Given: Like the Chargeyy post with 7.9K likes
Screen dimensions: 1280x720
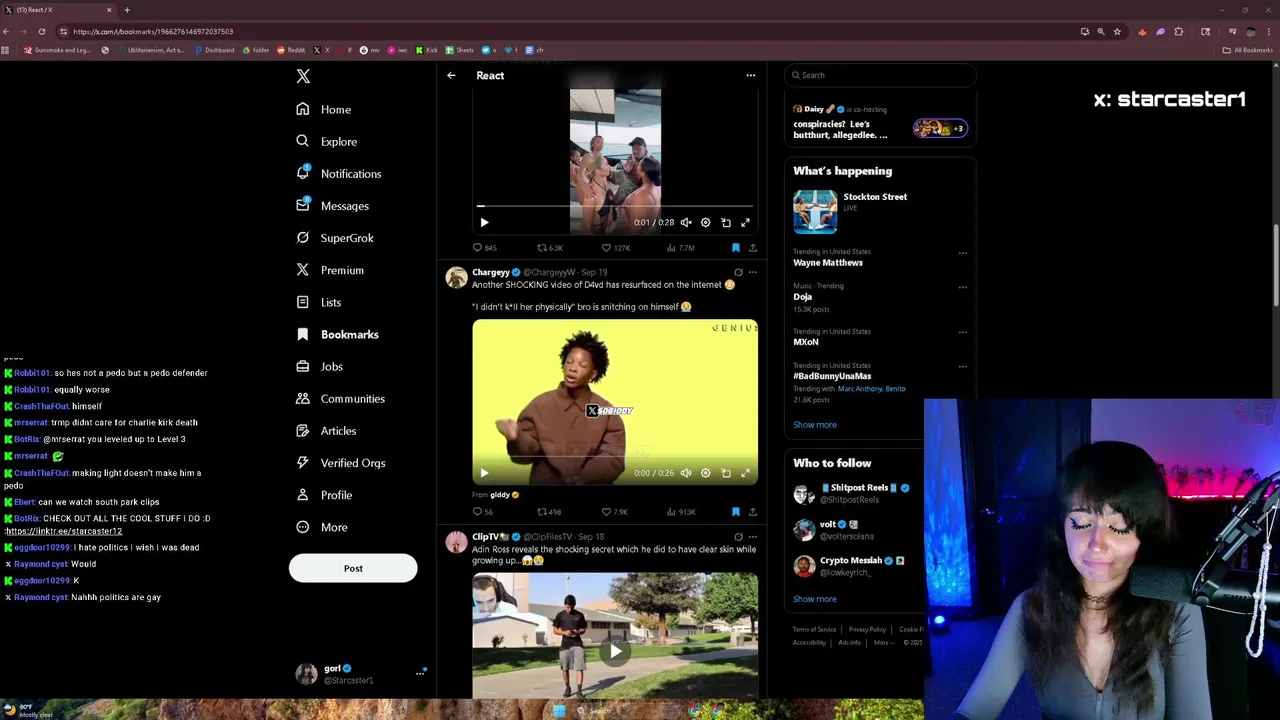Looking at the screenshot, I should tap(615, 512).
